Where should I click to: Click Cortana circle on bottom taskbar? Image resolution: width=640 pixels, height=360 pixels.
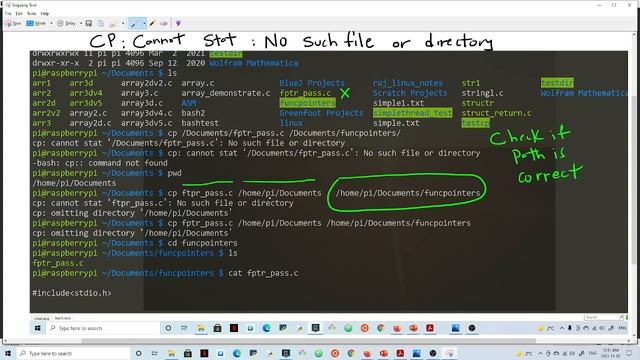138,353
